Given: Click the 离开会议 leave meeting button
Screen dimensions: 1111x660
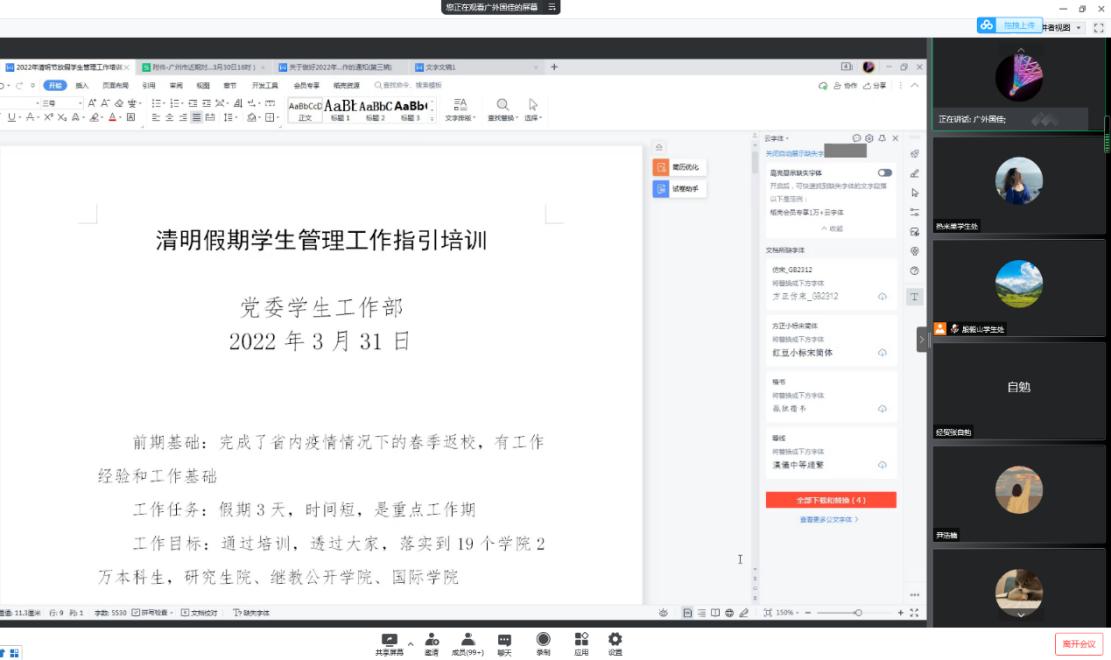Looking at the screenshot, I should click(x=1078, y=643).
